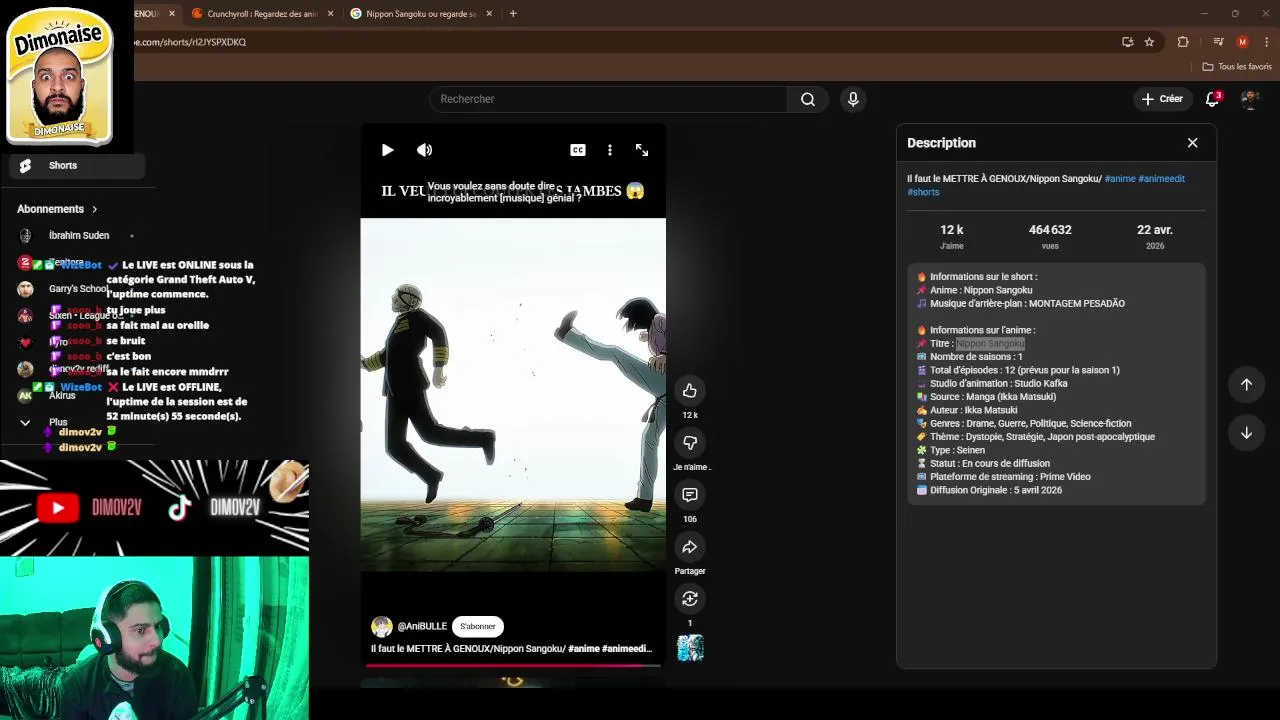
Task: Click the #anime hashtag in description
Action: click(1120, 179)
